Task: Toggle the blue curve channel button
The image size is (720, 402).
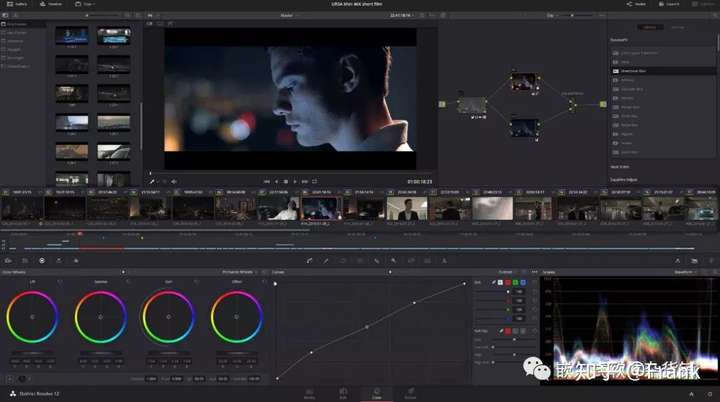Action: pos(523,282)
